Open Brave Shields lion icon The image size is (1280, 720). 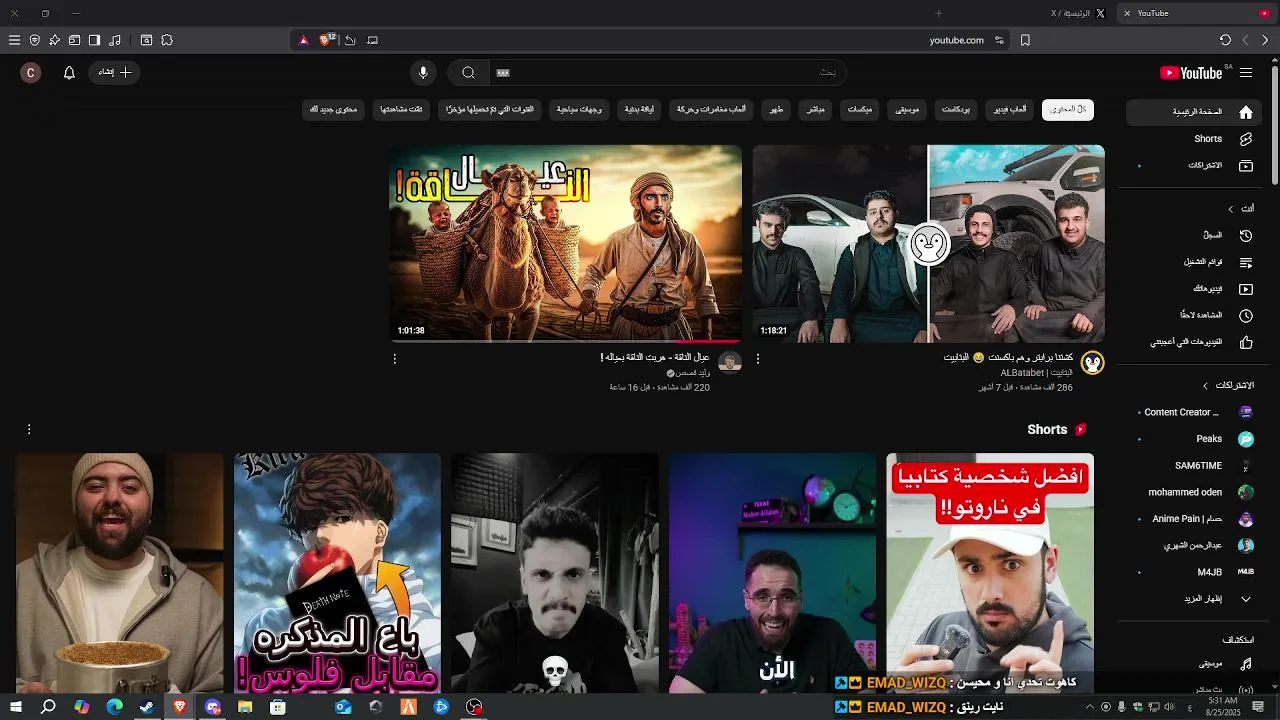[325, 40]
